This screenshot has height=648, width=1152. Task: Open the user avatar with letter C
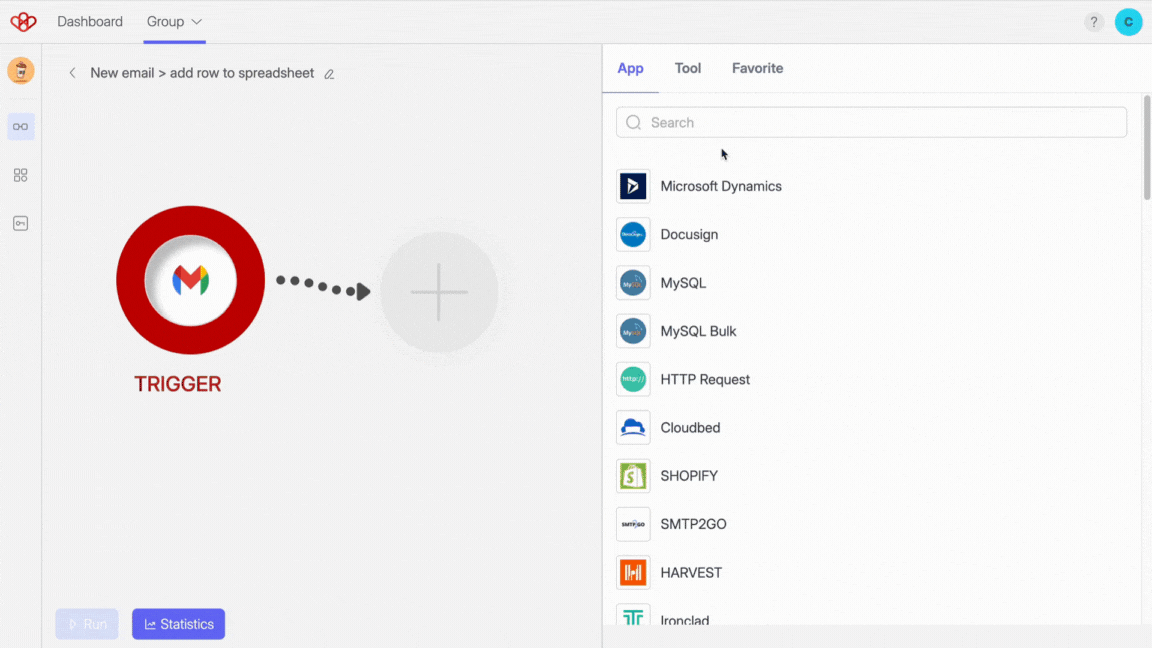[x=1128, y=22]
